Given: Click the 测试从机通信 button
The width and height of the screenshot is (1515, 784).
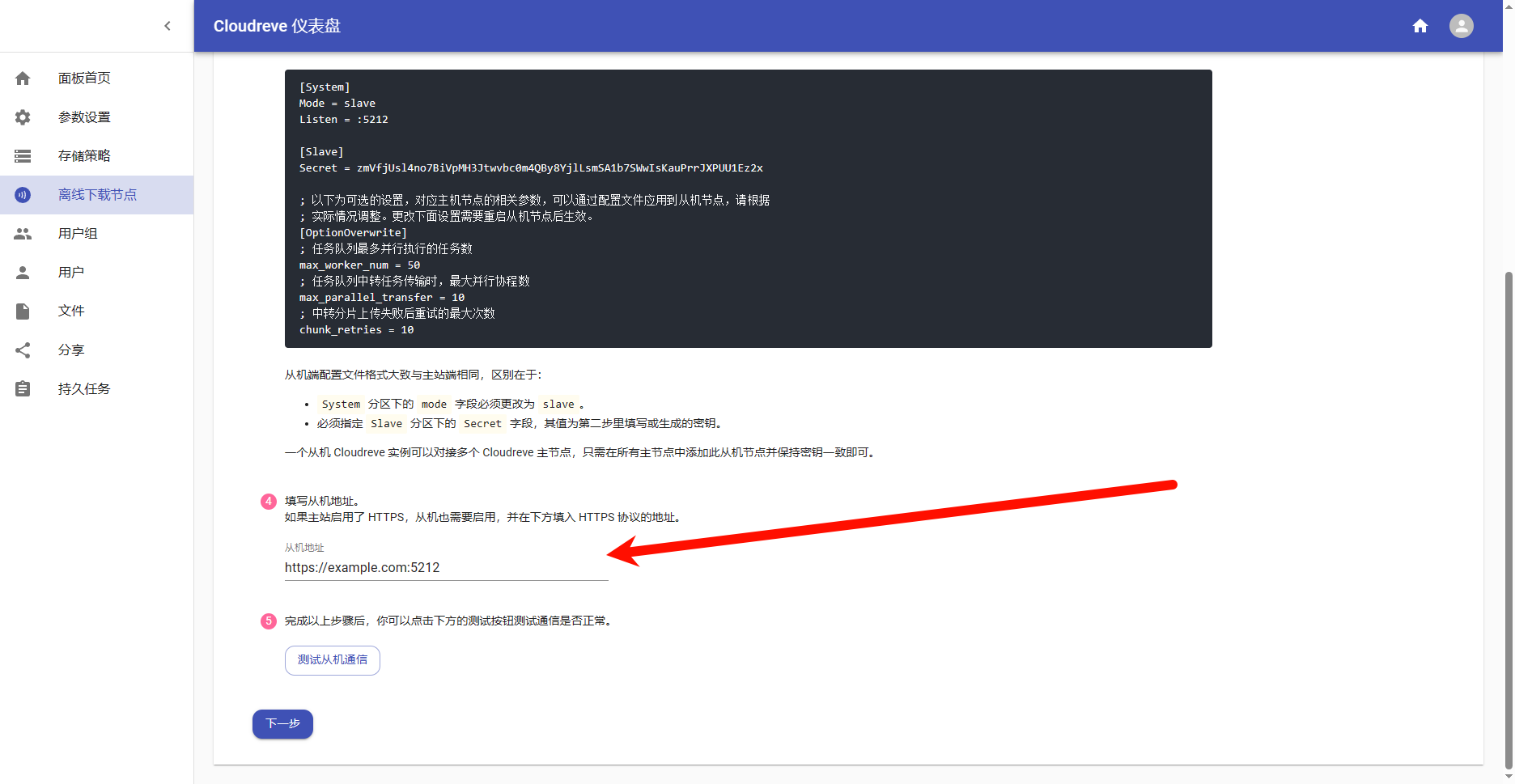Looking at the screenshot, I should (333, 660).
